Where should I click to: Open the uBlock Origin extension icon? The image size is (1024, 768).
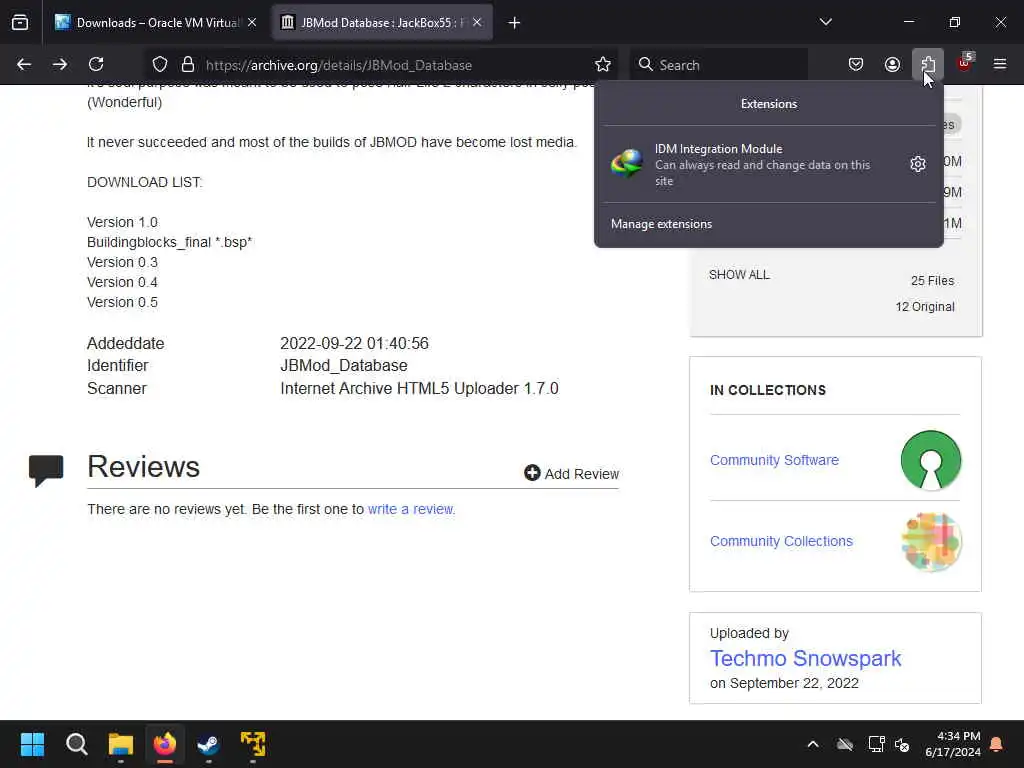coord(965,64)
